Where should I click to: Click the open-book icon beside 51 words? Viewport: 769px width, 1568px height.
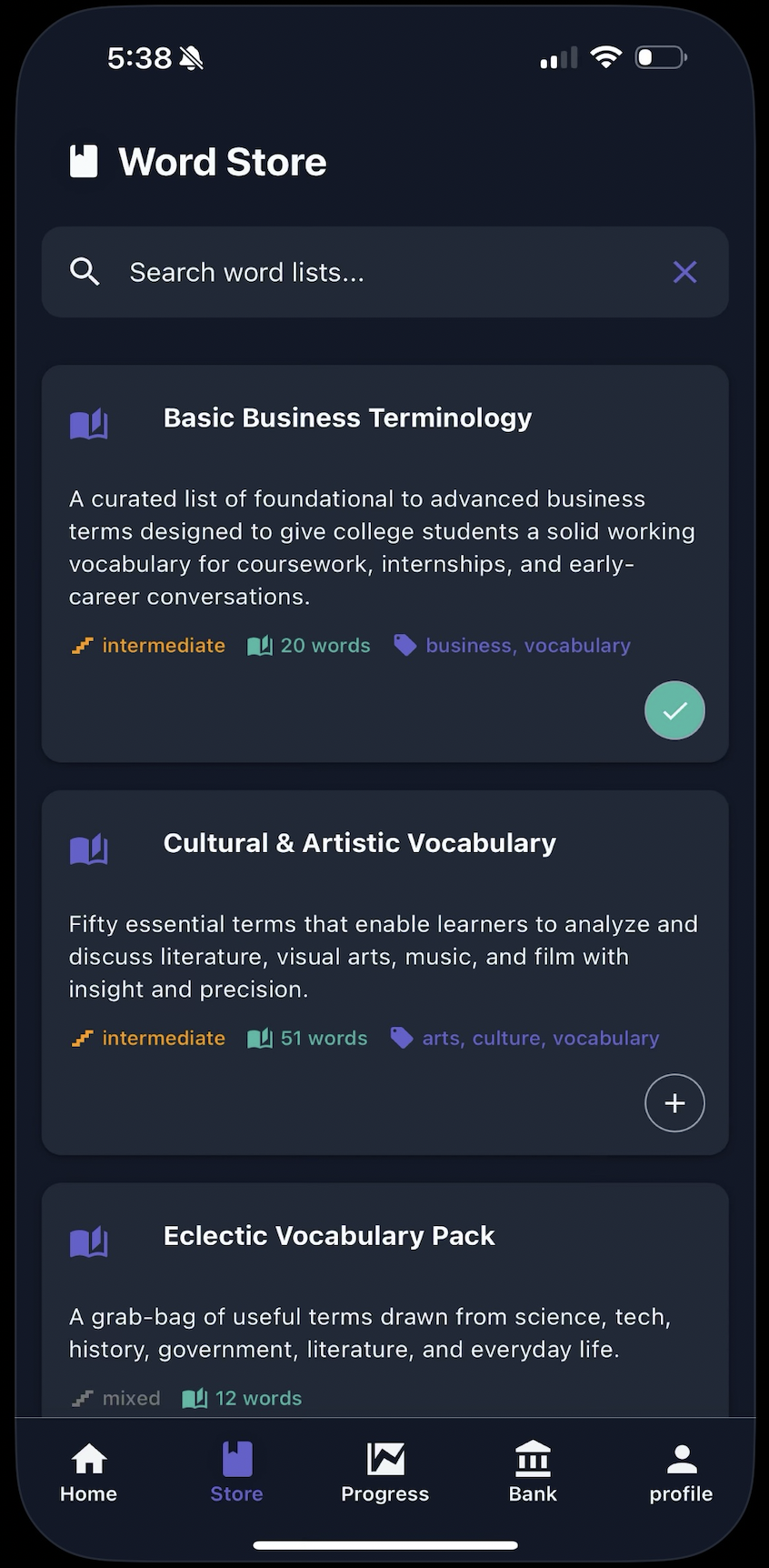click(258, 1037)
